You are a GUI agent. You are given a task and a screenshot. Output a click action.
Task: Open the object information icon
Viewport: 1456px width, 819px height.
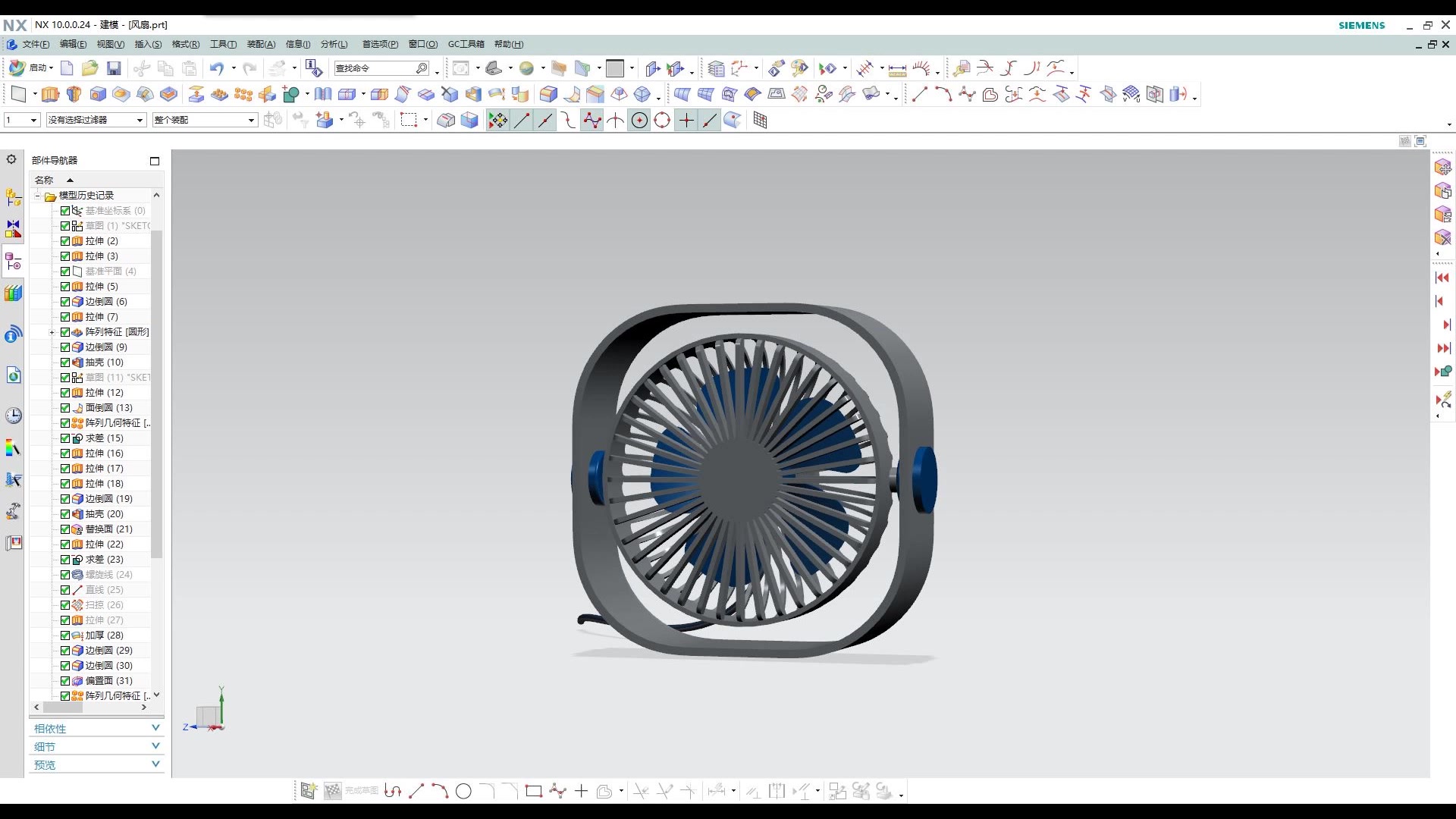click(x=314, y=68)
